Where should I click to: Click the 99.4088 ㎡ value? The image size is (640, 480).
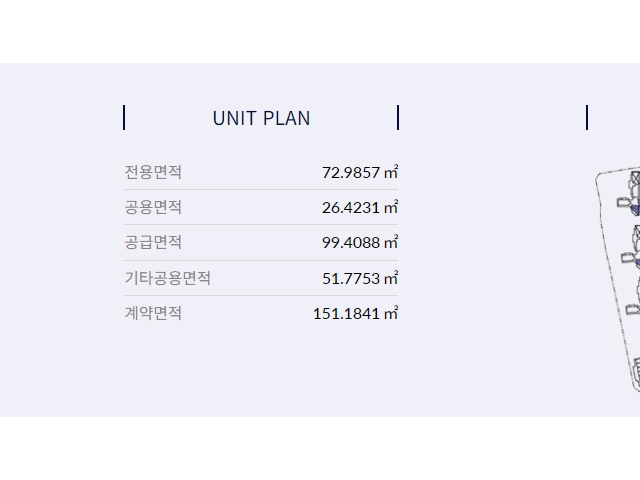tap(360, 242)
